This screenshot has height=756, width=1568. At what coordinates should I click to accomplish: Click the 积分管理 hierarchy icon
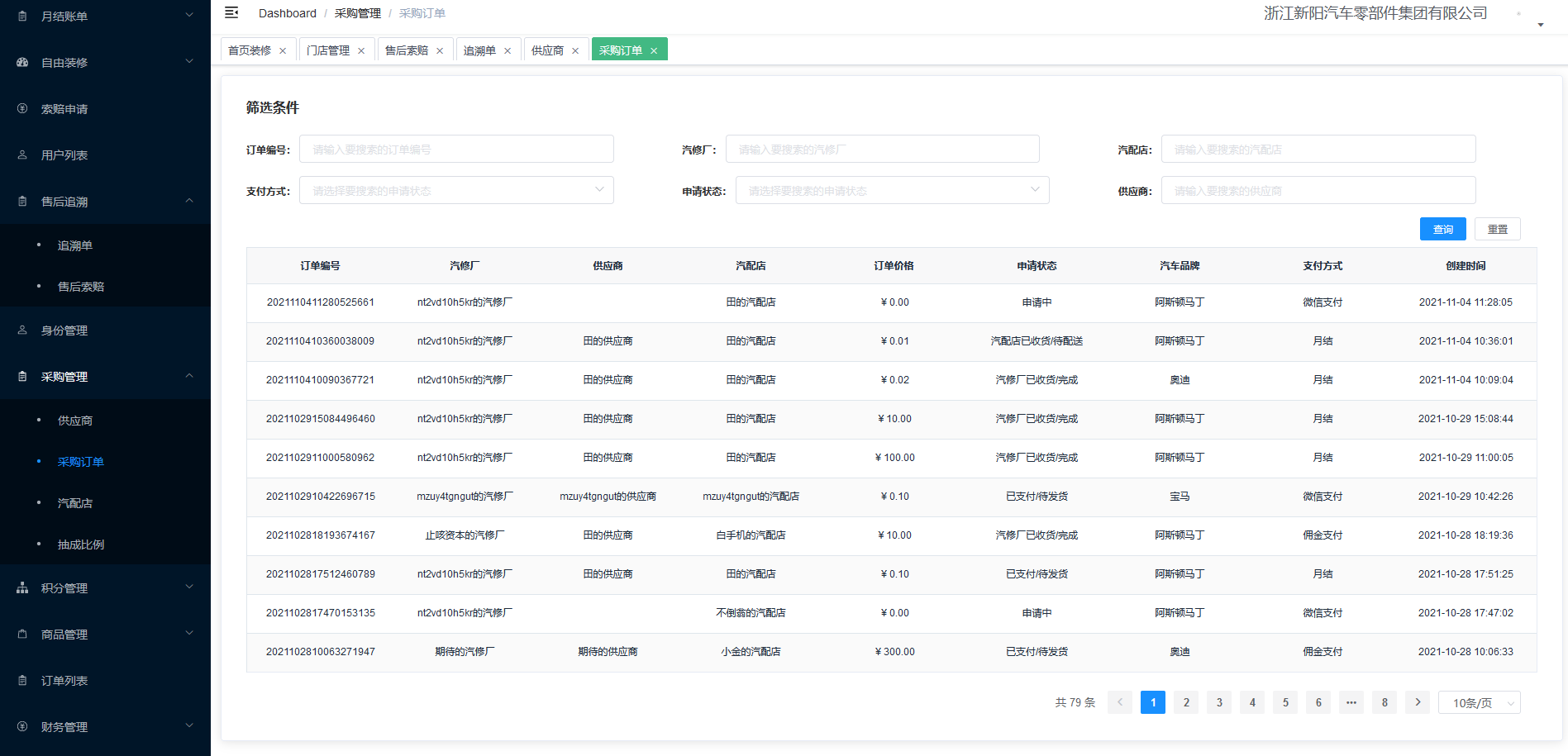coord(22,587)
